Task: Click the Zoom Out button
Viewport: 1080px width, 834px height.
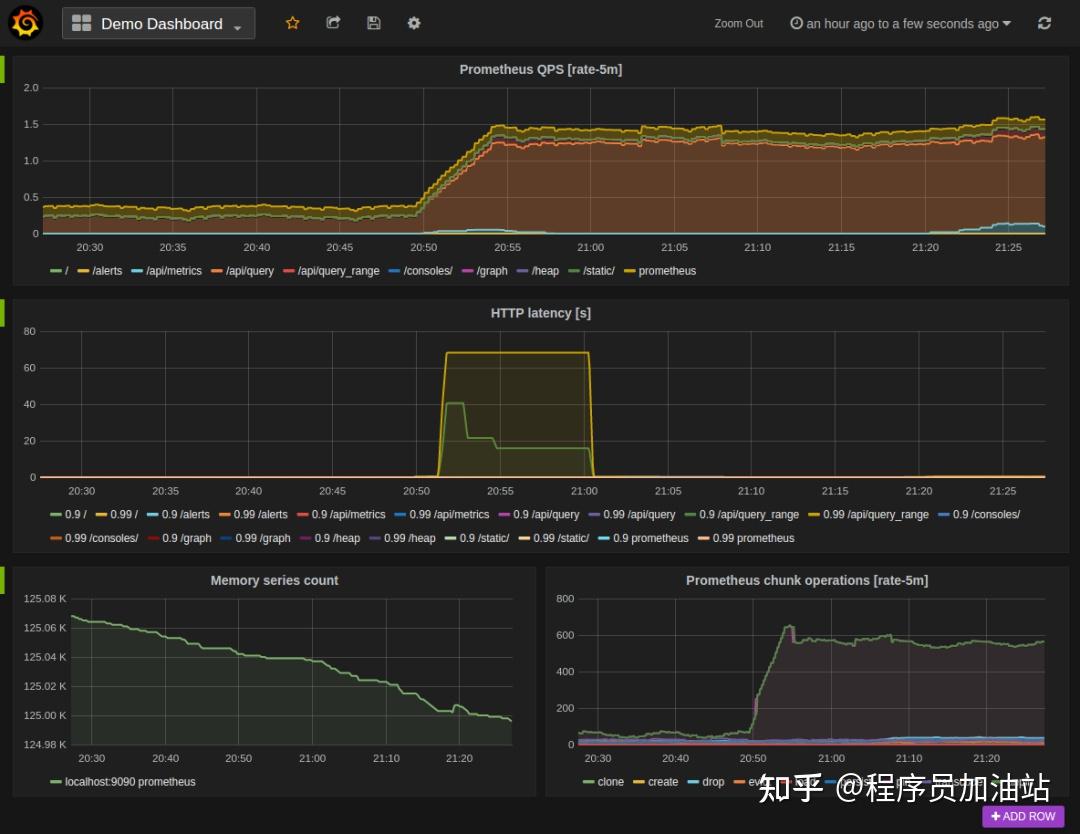Action: pos(738,23)
